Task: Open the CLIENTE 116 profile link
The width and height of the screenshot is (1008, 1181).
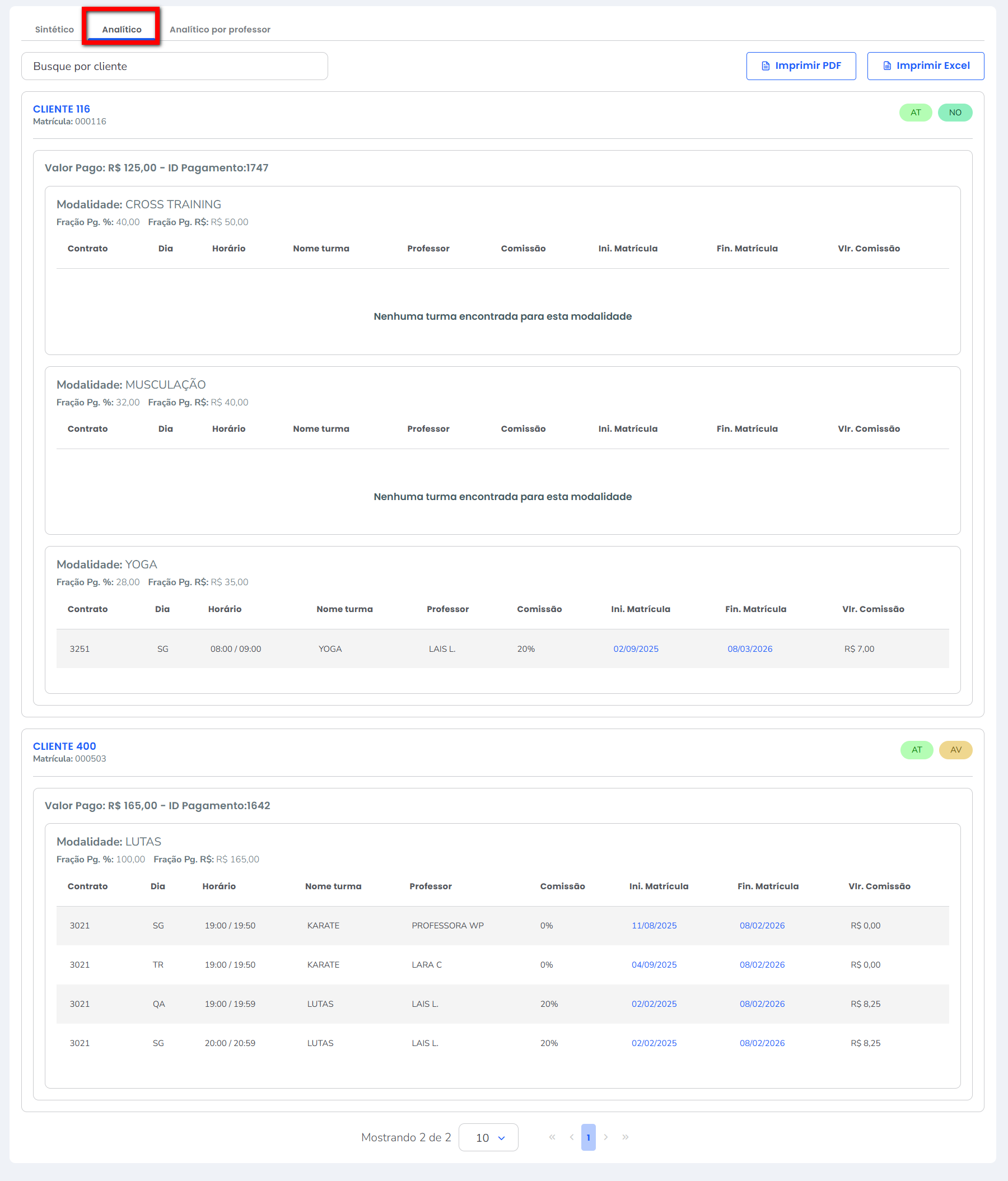Action: coord(62,109)
